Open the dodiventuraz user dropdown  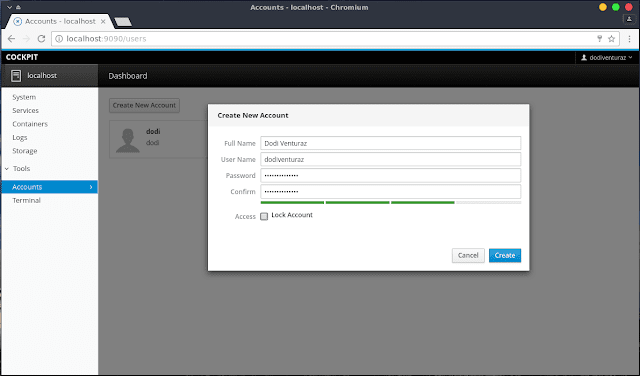(x=607, y=58)
